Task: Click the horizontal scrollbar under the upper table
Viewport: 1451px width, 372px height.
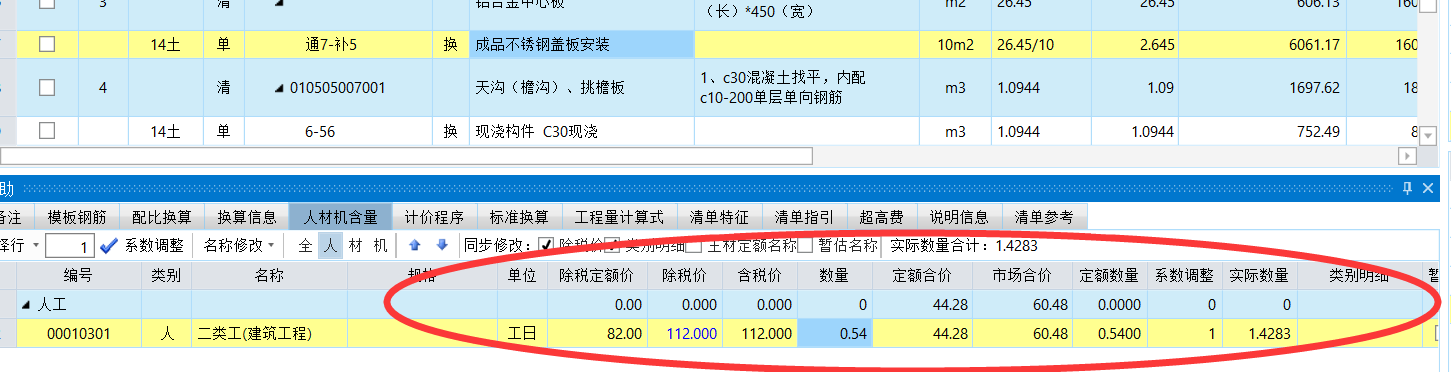Action: tap(406, 157)
